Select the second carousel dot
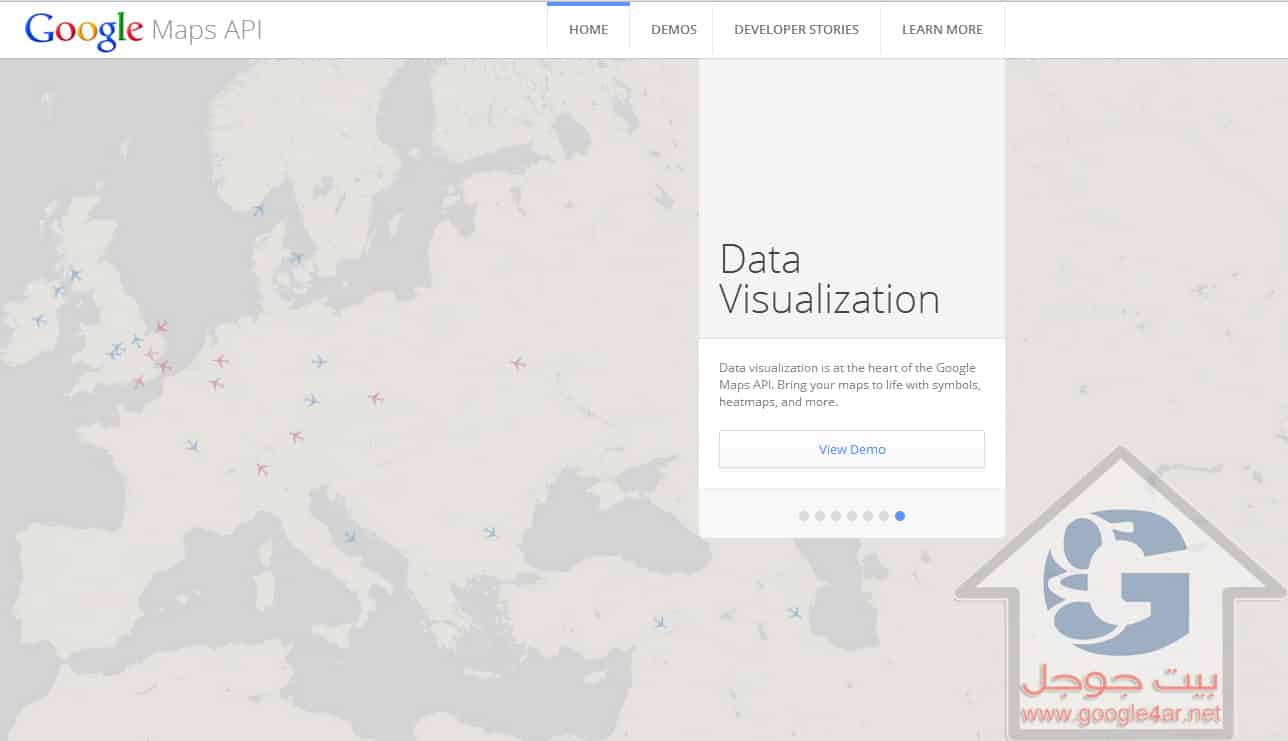 pyautogui.click(x=820, y=516)
